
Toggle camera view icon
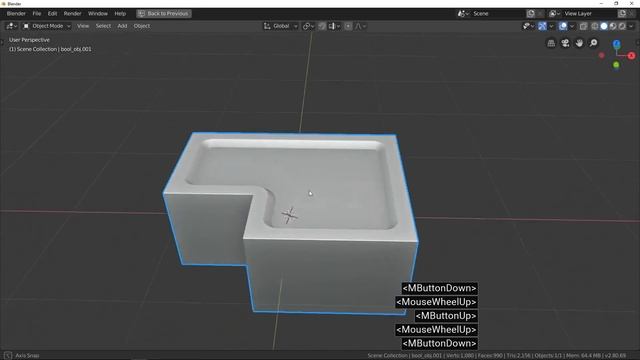tap(565, 43)
